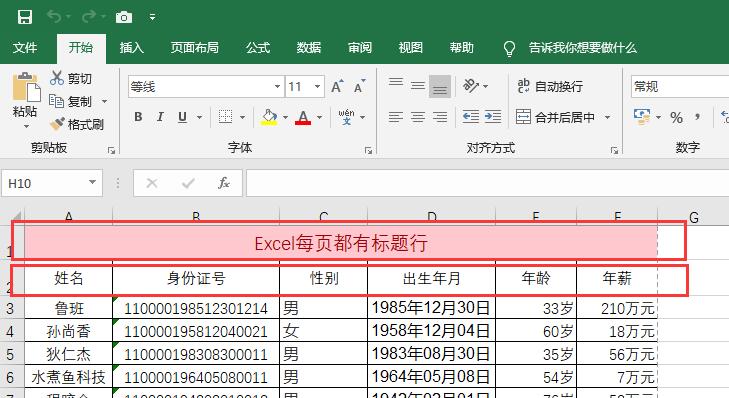
Task: Open the 等线 font name dropdown
Action: tap(277, 86)
